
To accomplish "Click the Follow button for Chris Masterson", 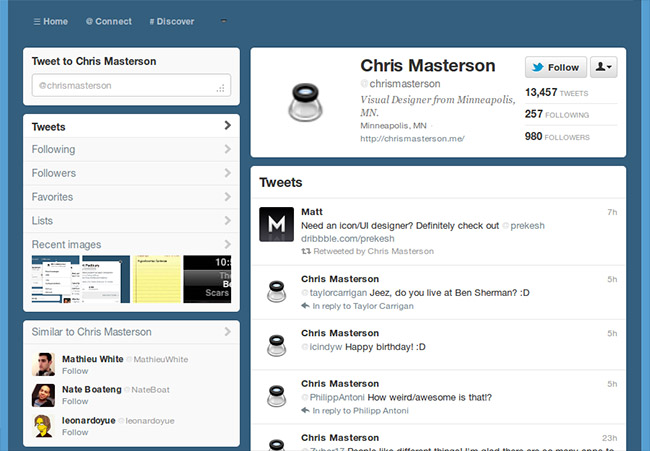I will pyautogui.click(x=556, y=67).
